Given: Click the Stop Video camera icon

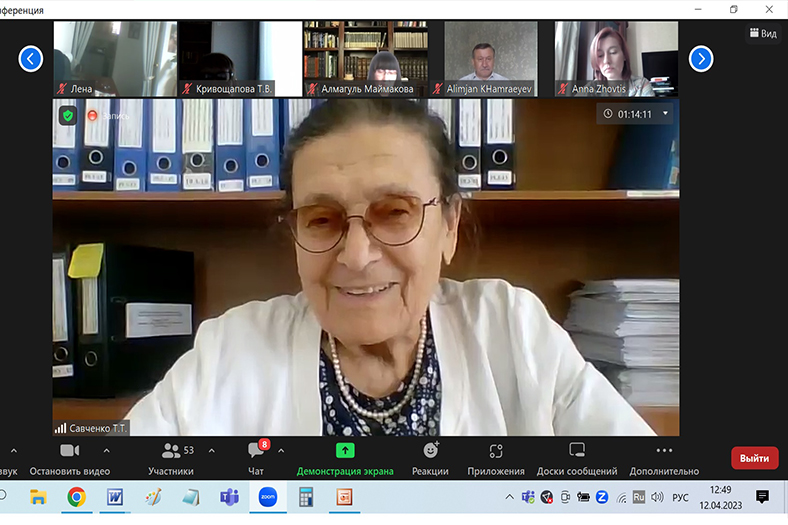Looking at the screenshot, I should click(x=69, y=451).
